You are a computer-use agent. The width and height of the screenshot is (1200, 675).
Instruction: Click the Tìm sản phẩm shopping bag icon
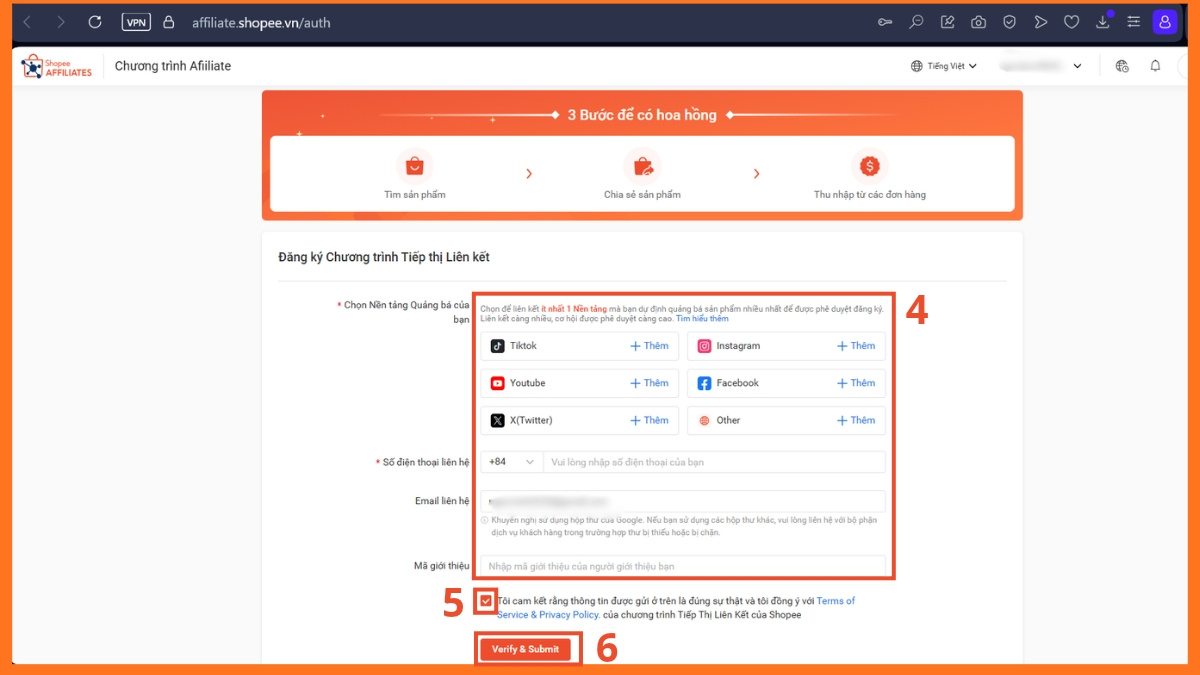coord(413,165)
